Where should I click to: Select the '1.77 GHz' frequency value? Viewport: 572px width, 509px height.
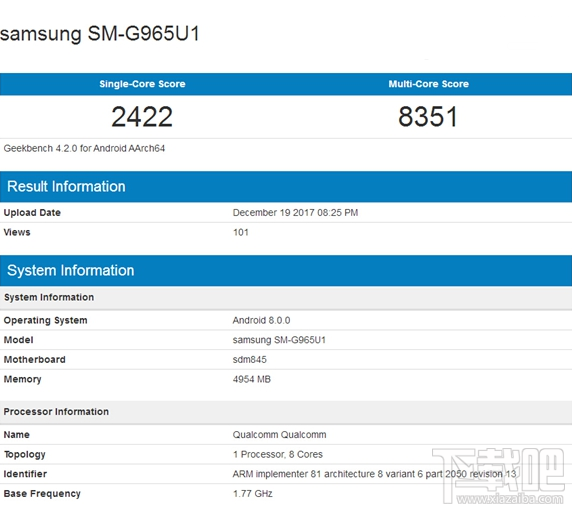(x=253, y=494)
